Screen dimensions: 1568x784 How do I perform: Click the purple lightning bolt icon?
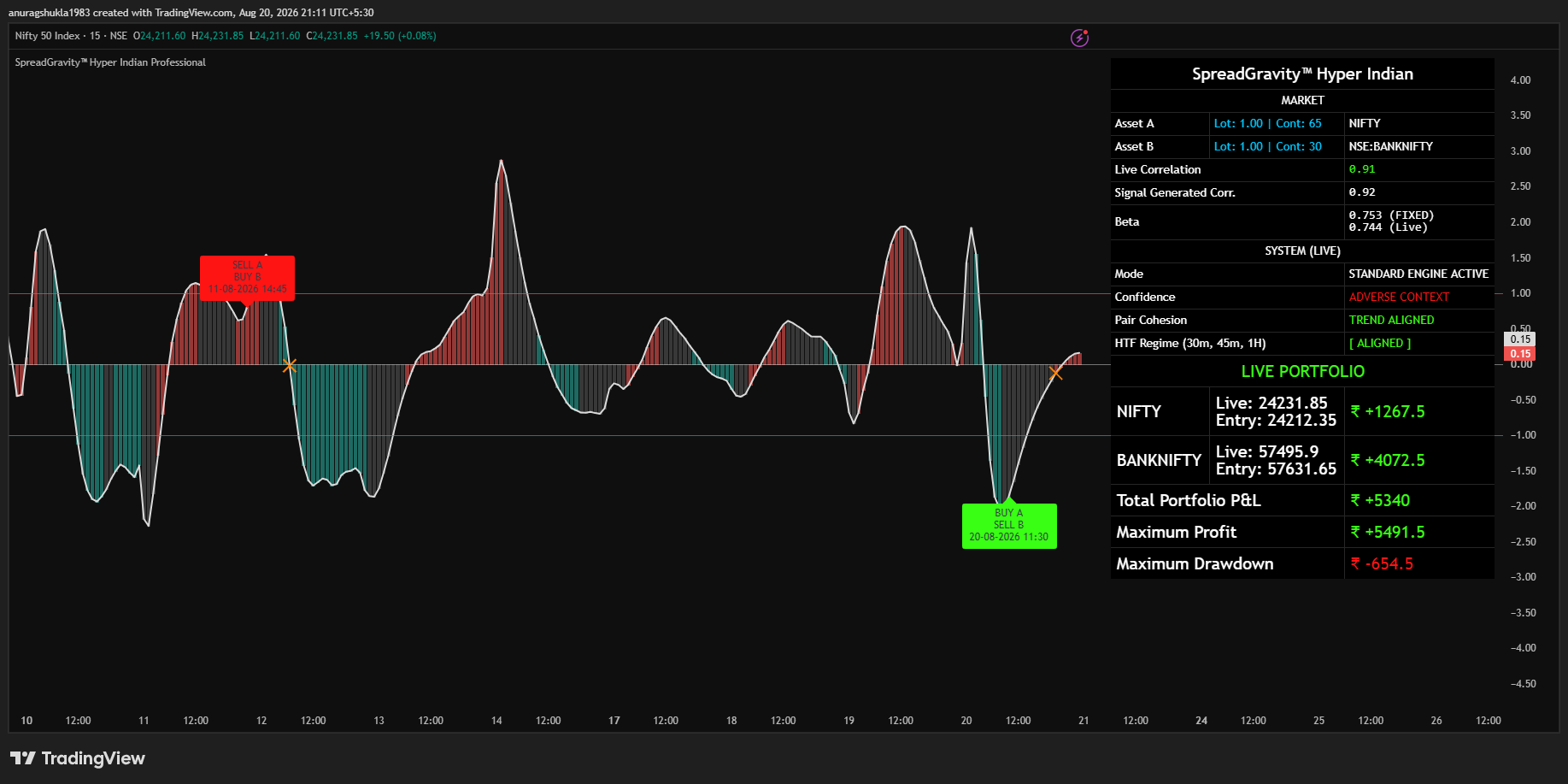tap(1080, 38)
